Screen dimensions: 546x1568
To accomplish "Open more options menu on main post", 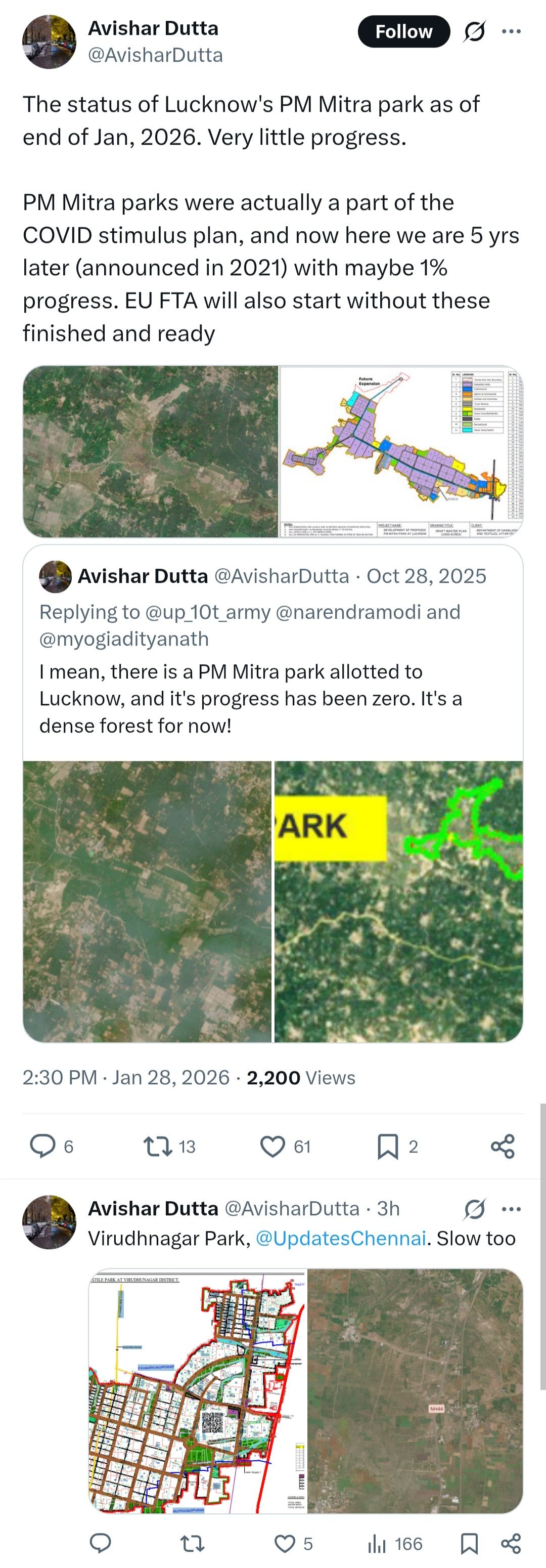I will click(511, 32).
